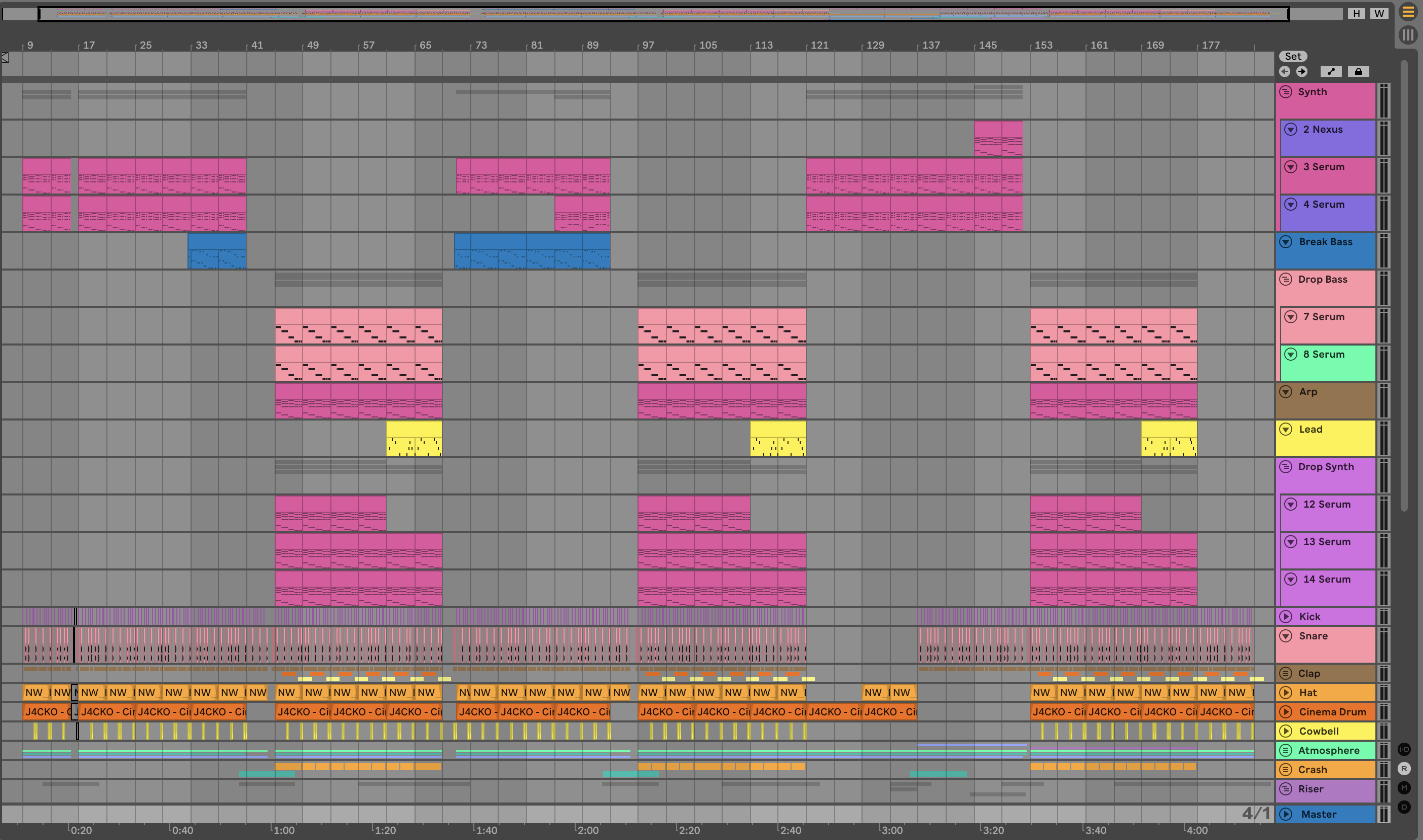The image size is (1423, 840).
Task: Collapse the Snare track
Action: pos(1286,636)
